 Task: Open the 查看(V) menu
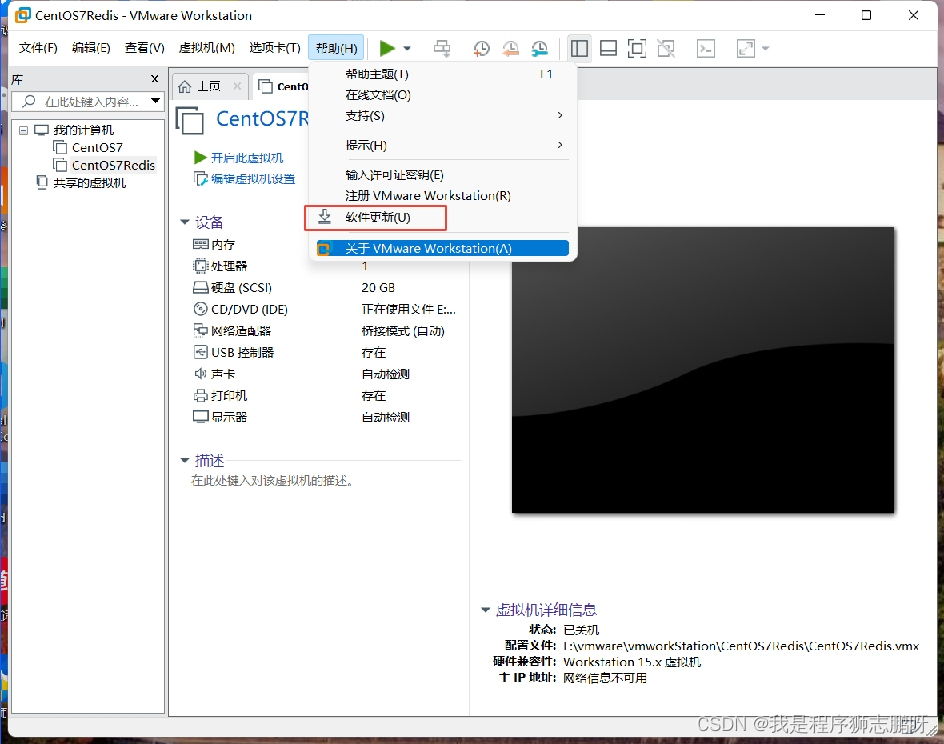[x=144, y=48]
